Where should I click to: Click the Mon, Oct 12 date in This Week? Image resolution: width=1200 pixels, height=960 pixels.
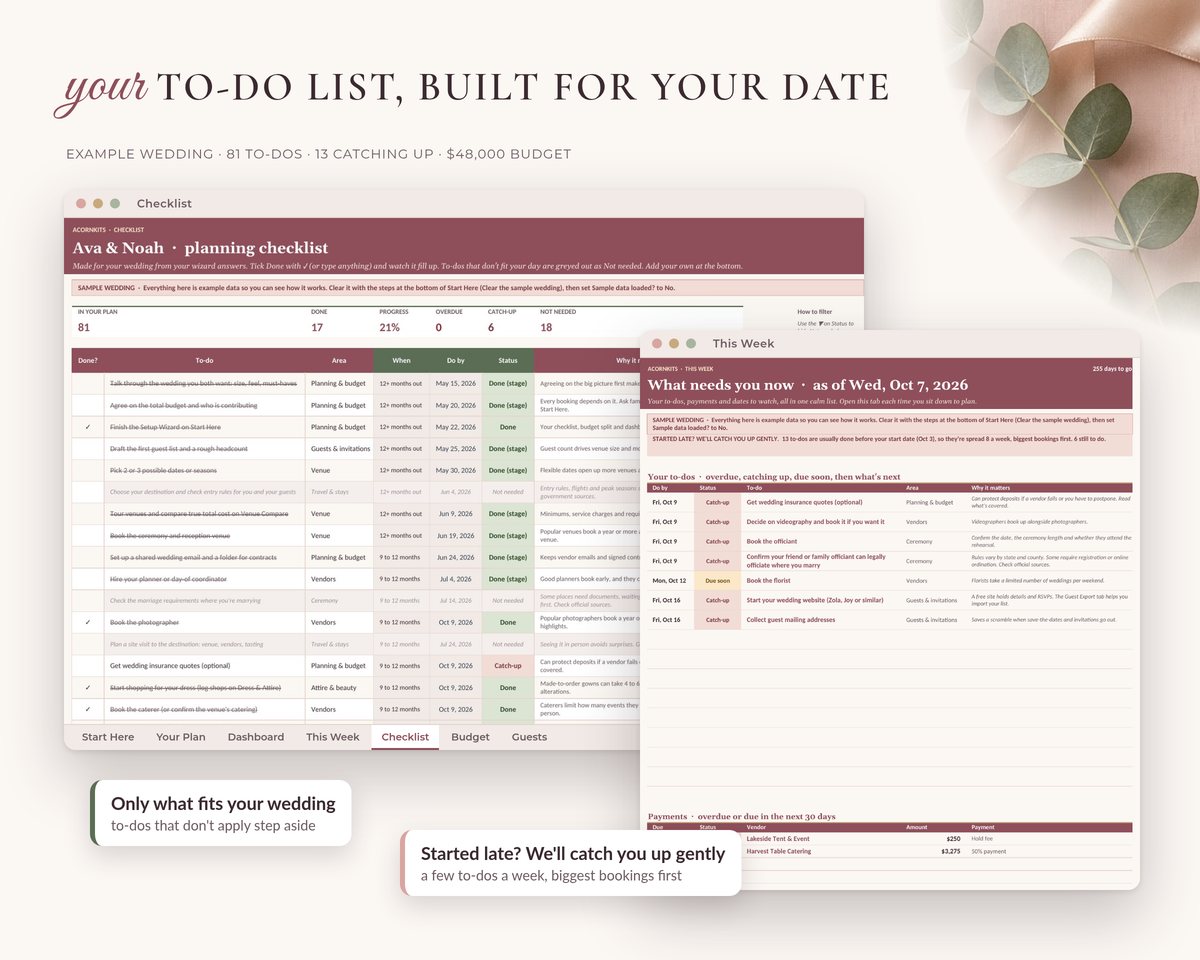point(667,580)
